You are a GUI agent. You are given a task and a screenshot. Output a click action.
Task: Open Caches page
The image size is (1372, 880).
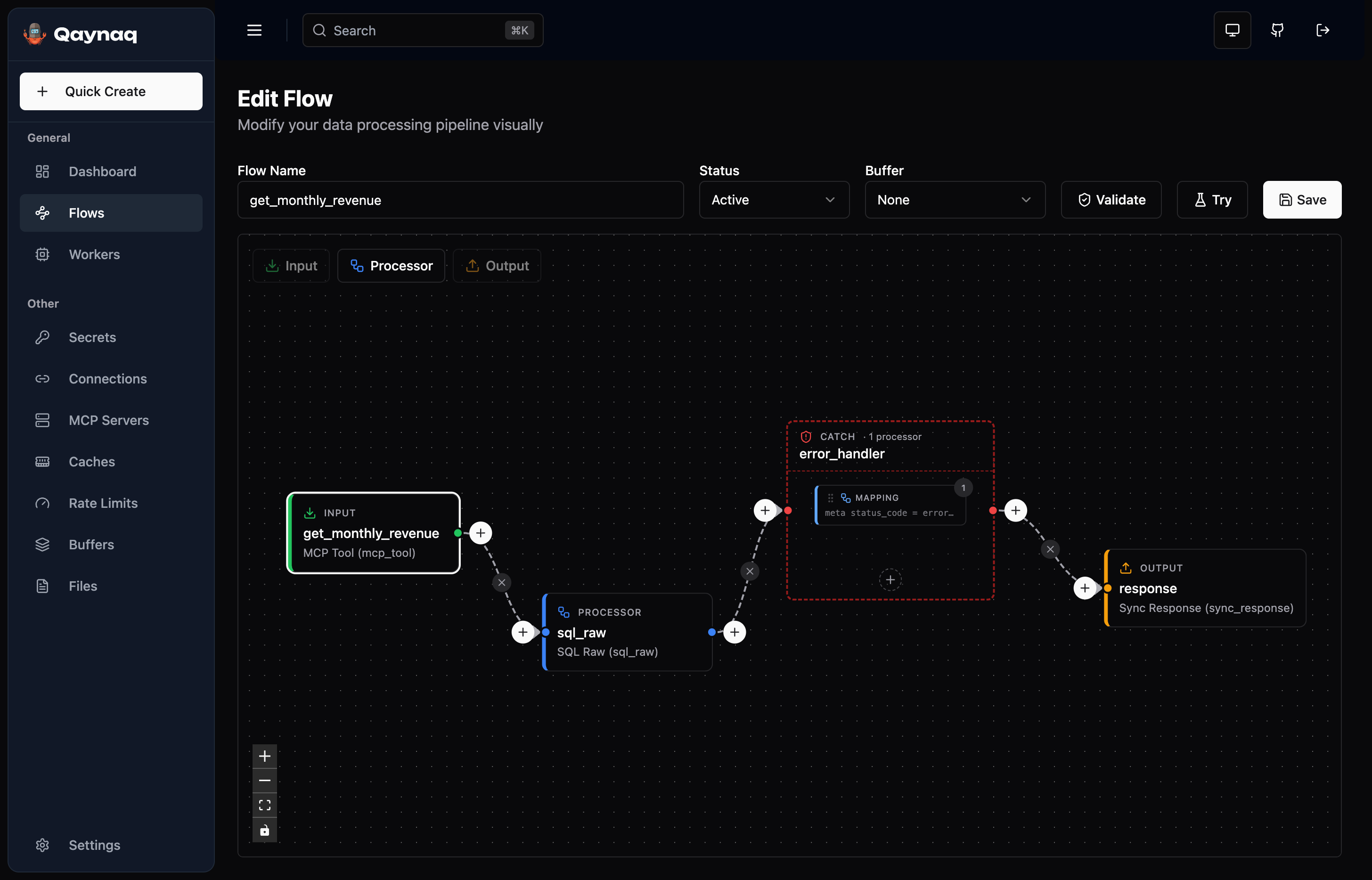tap(112, 462)
